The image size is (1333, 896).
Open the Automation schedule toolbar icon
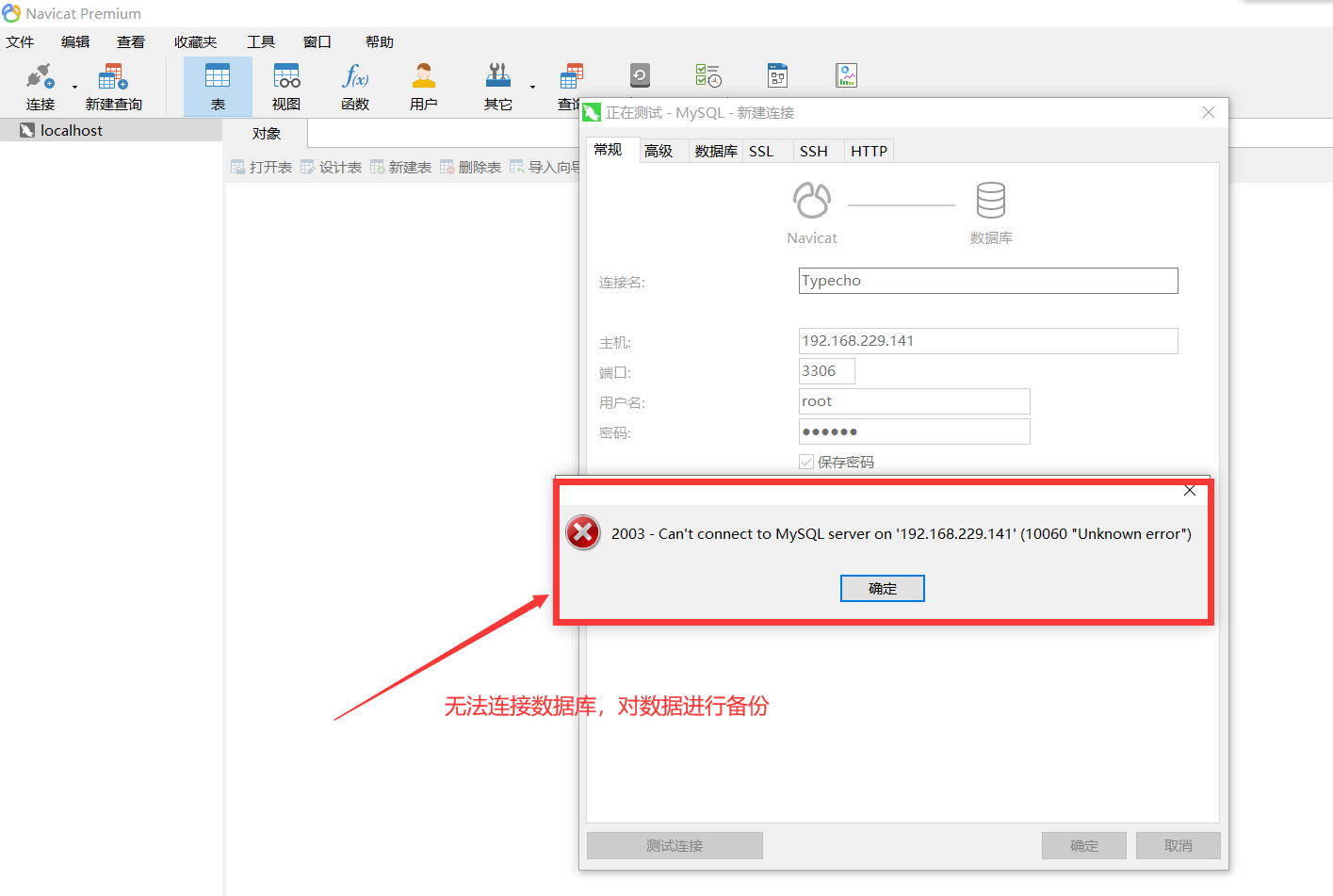(708, 75)
